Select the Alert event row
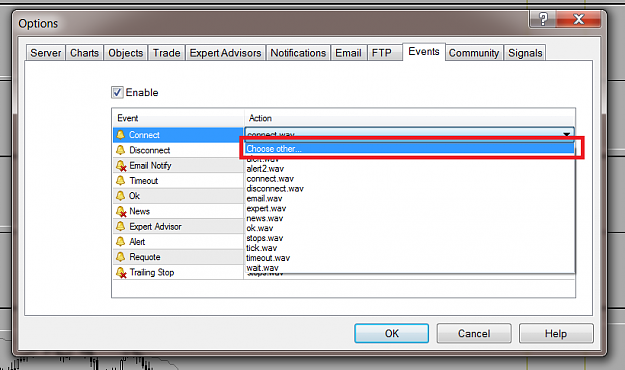Screen dimensions: 625x370 [x=178, y=242]
